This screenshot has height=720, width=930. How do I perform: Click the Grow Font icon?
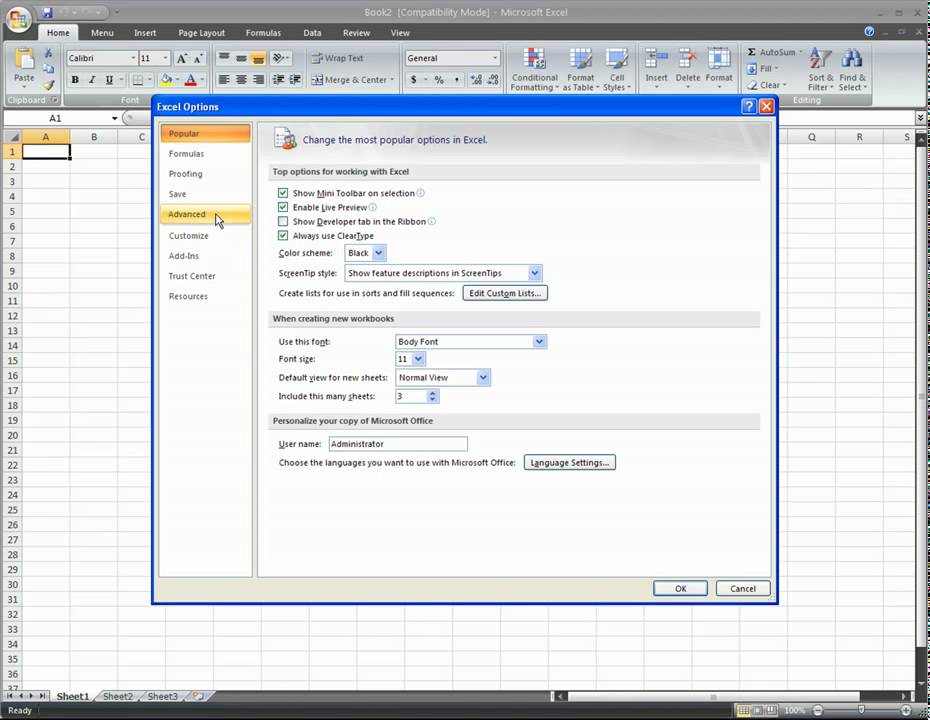181,58
